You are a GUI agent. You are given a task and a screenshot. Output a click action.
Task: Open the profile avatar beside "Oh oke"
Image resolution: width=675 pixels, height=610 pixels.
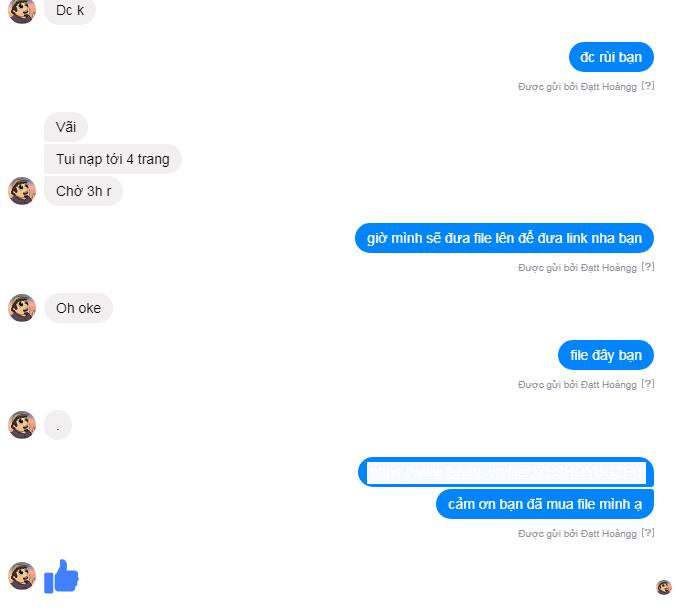pos(22,308)
